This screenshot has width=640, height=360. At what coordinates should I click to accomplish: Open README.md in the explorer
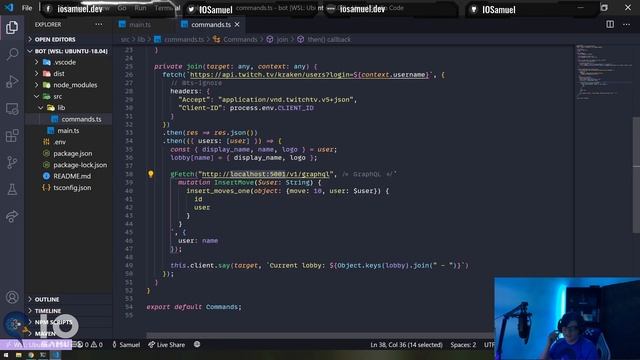[x=72, y=176]
